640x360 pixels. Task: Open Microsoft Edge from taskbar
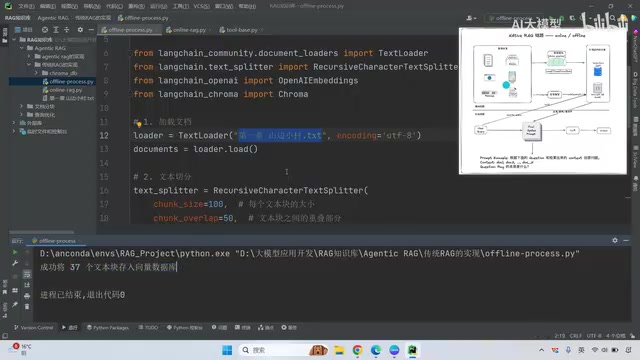pyautogui.click(x=376, y=350)
